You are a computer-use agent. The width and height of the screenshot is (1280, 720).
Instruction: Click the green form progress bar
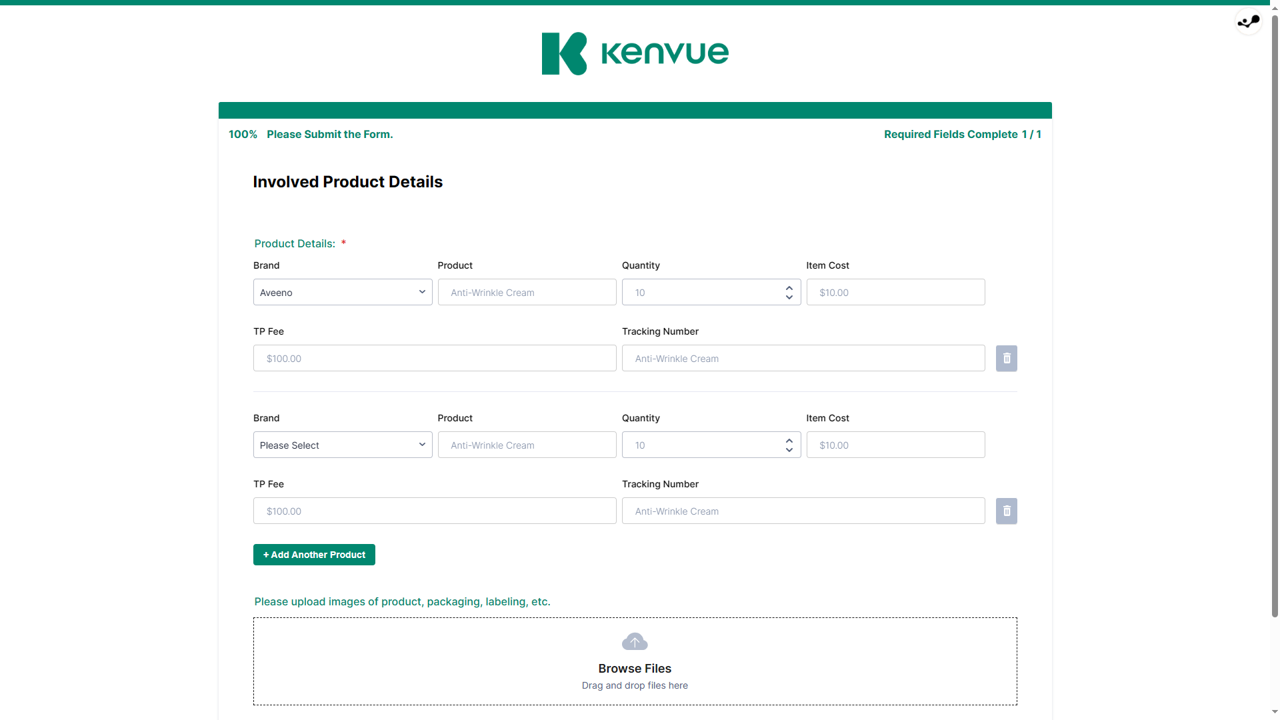tap(634, 109)
